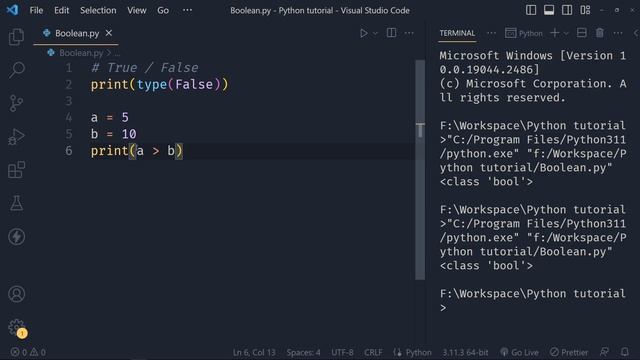The height and width of the screenshot is (360, 640).
Task: Click the value 10 on line 5
Action: [x=129, y=134]
